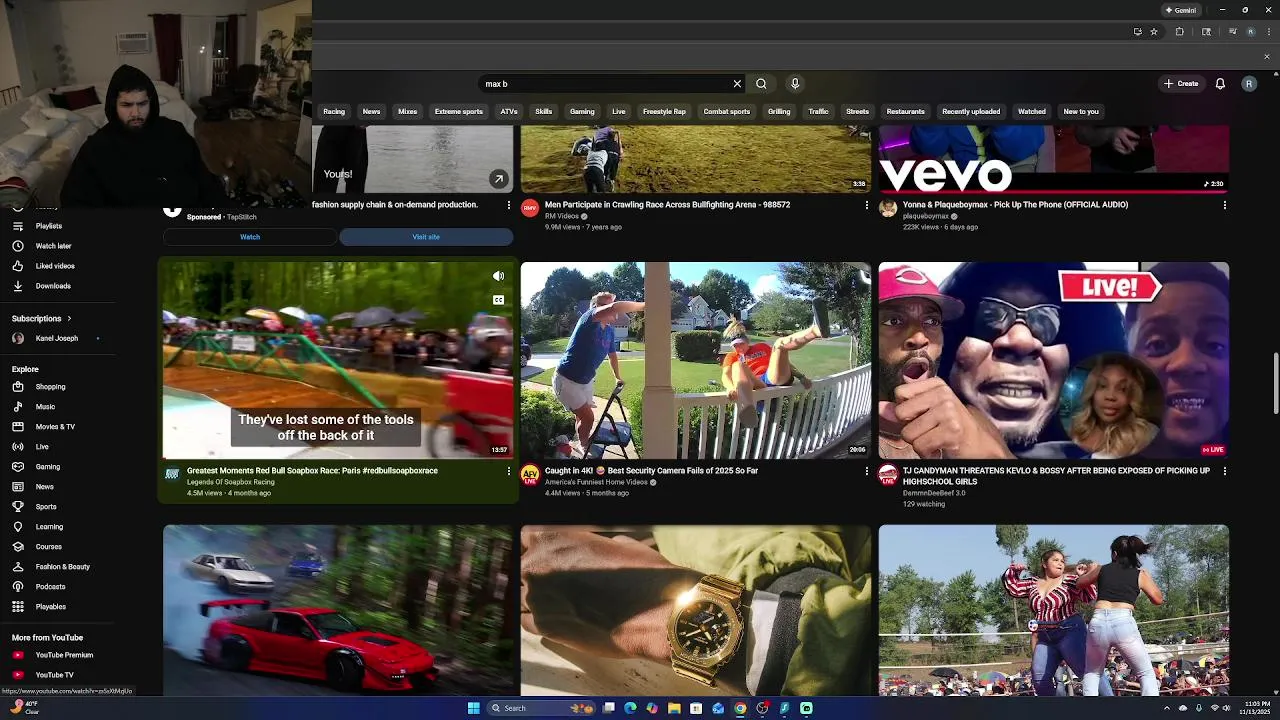Open options menu for Pick Up The Phone video
This screenshot has width=1280, height=720.
point(1225,205)
